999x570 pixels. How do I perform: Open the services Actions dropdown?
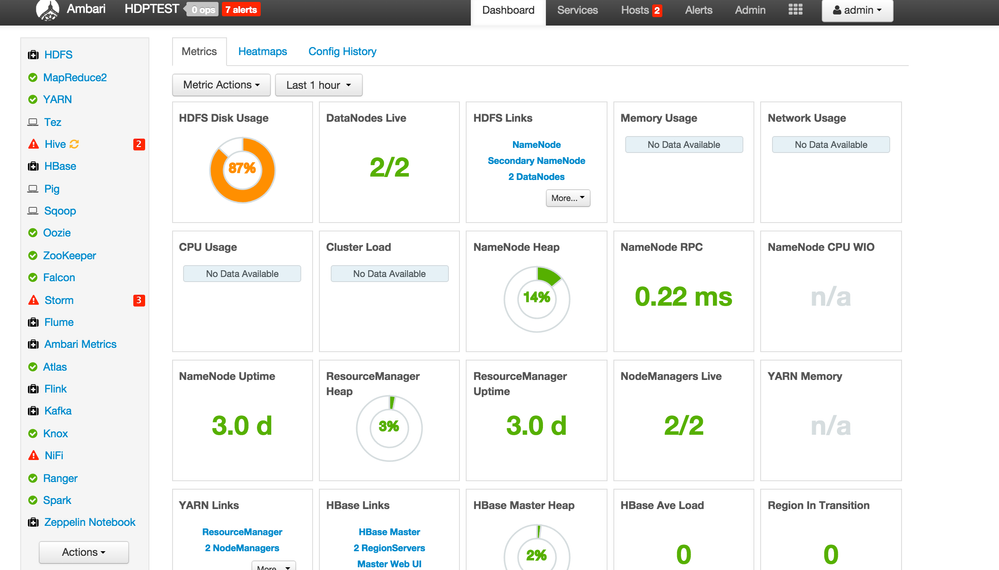click(83, 552)
